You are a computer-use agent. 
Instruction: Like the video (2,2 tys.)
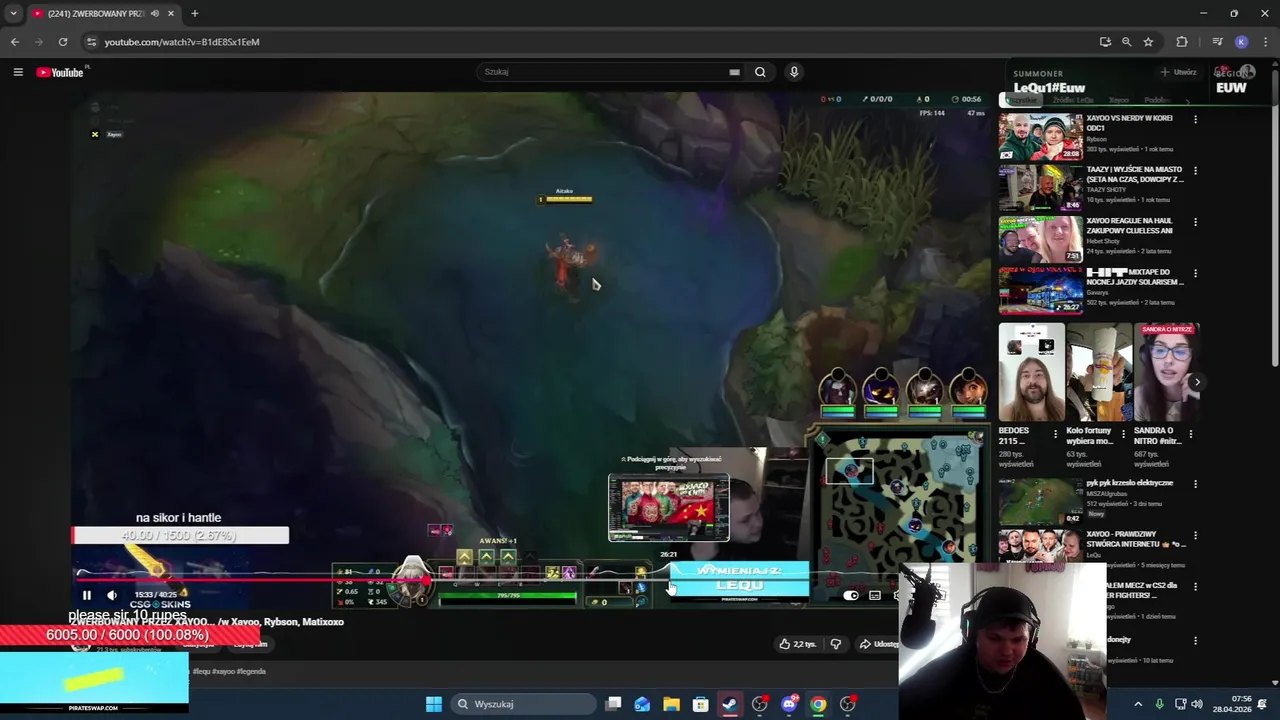798,644
